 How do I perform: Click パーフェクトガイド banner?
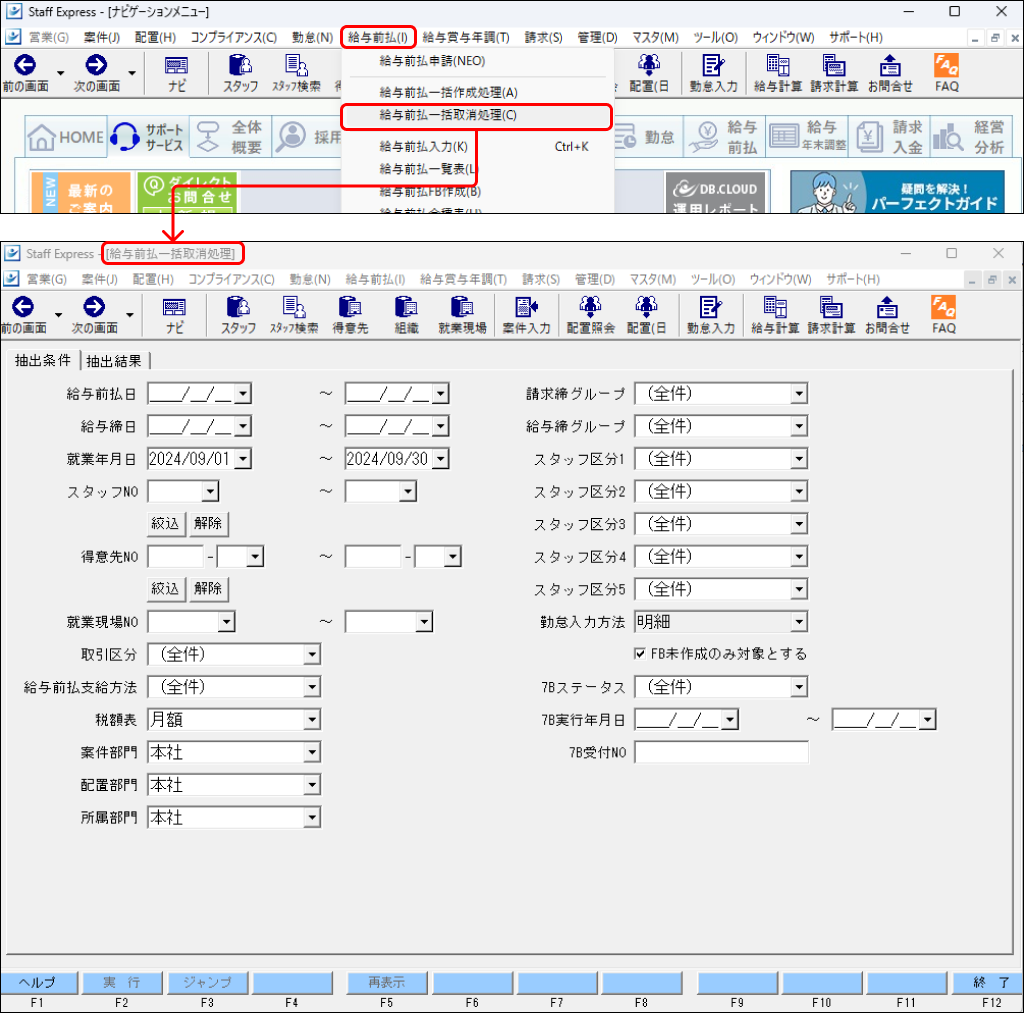[897, 192]
